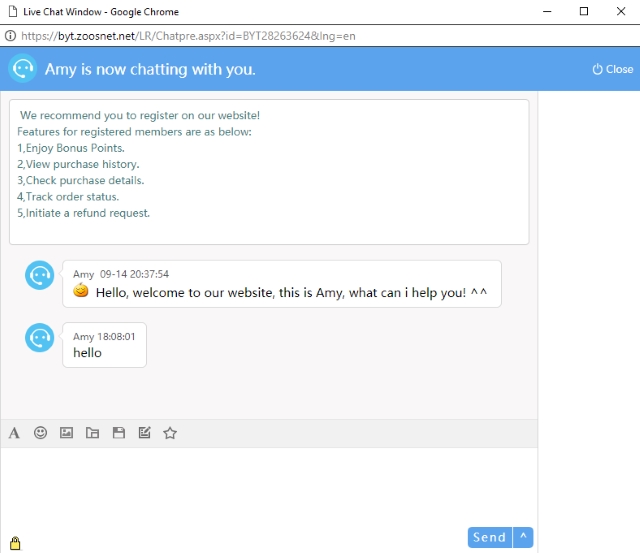This screenshot has height=553, width=640.
Task: Click Amy's avatar beside hello message
Action: point(40,338)
